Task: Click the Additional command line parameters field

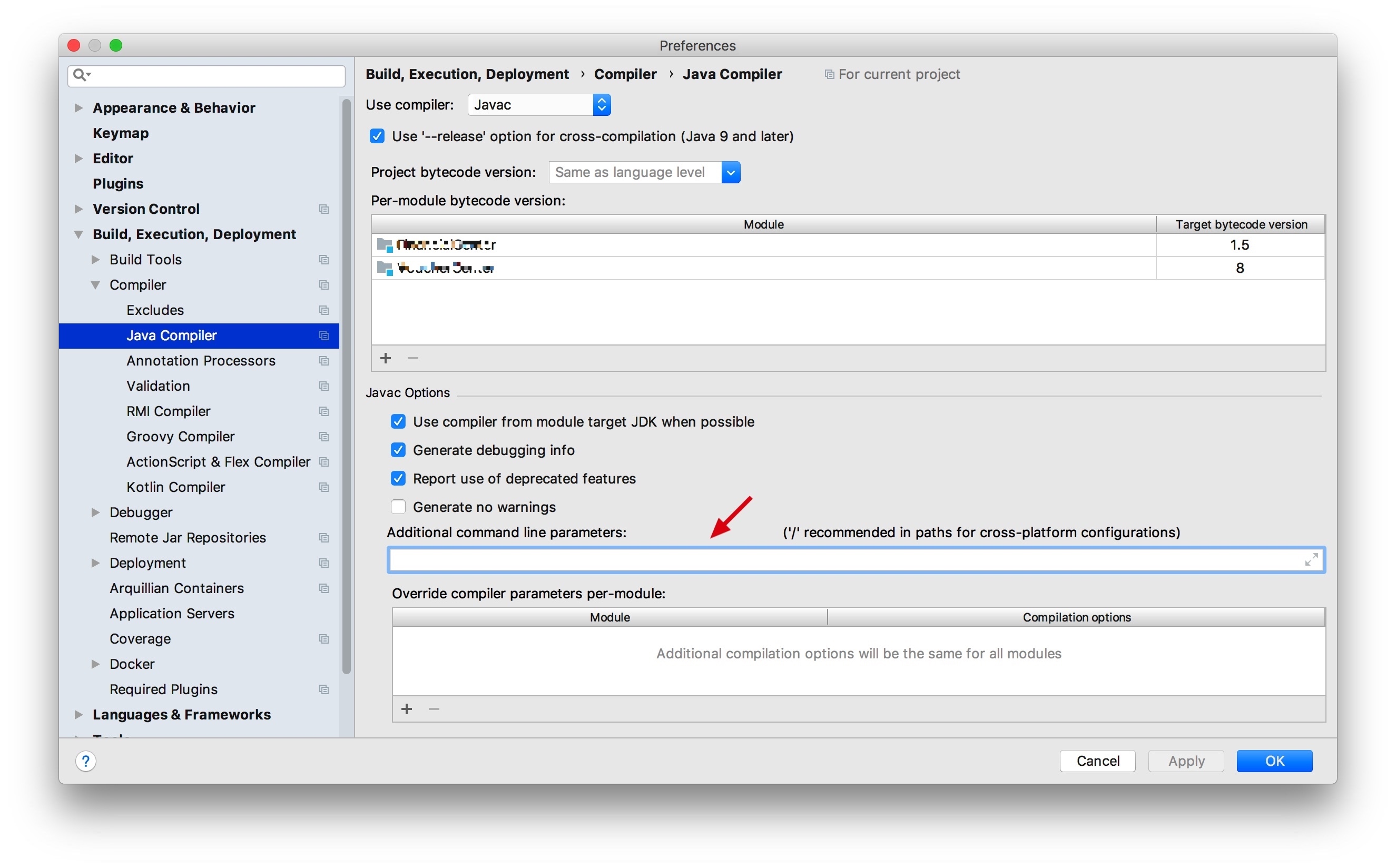Action: (844, 560)
